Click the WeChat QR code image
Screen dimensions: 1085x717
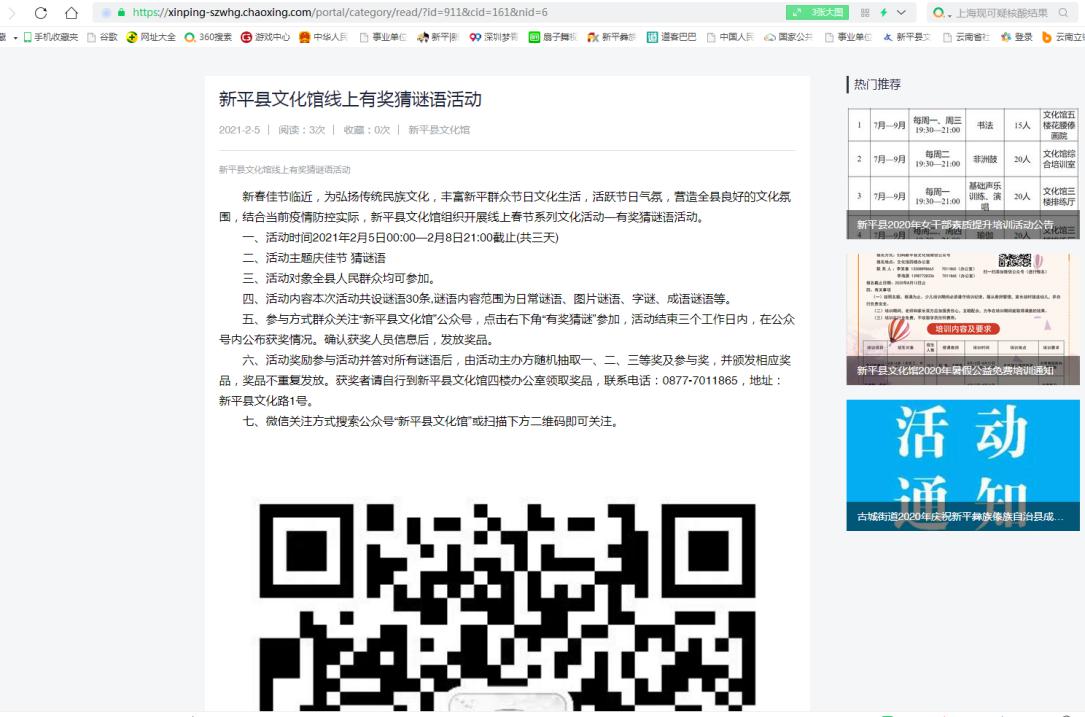click(x=507, y=607)
